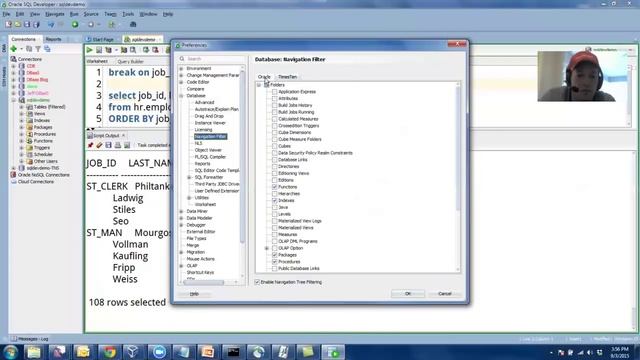The height and width of the screenshot is (360, 640).
Task: Expand the Environment preferences node
Action: coord(181,69)
